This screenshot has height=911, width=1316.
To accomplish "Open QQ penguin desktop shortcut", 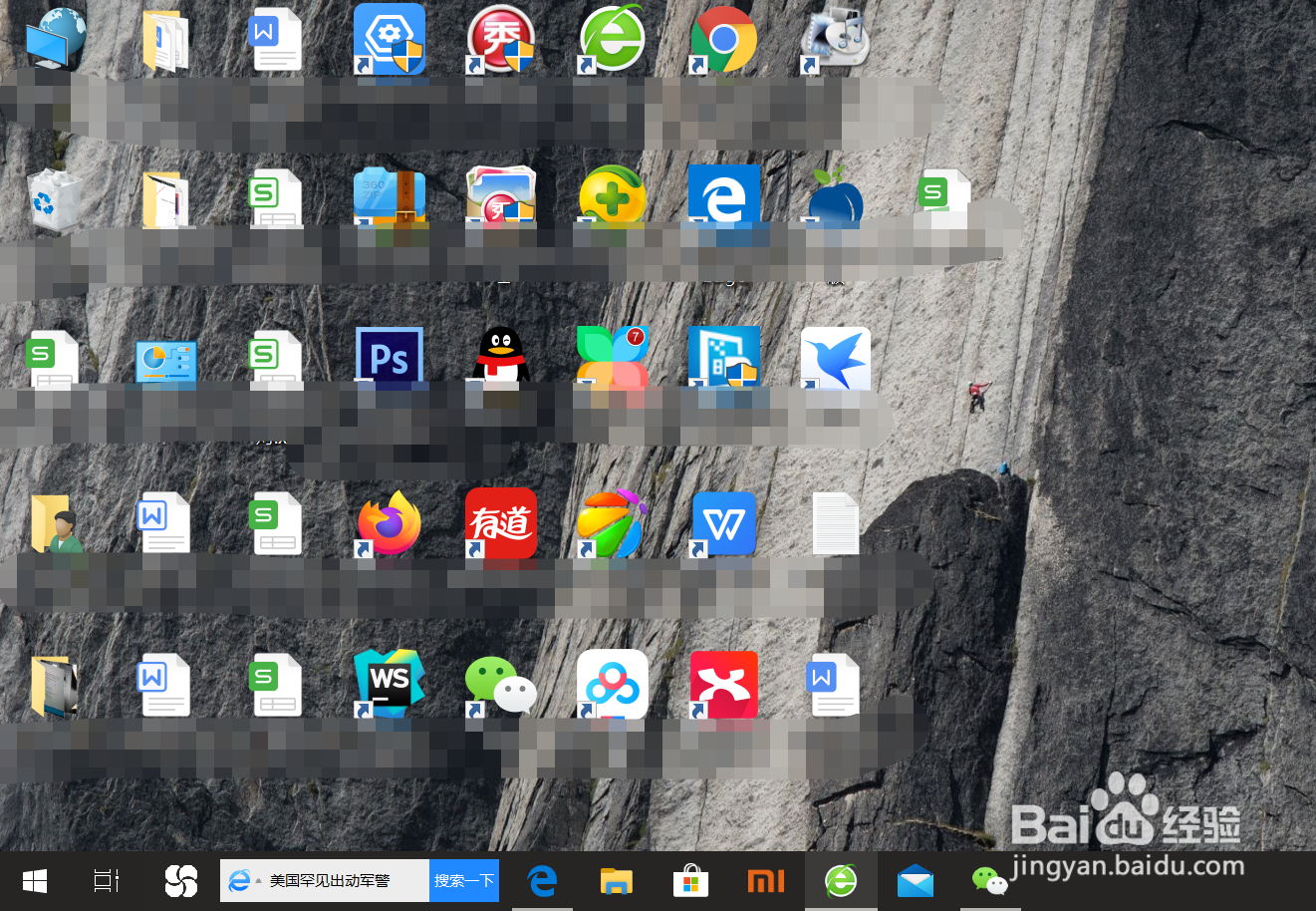I will (500, 357).
